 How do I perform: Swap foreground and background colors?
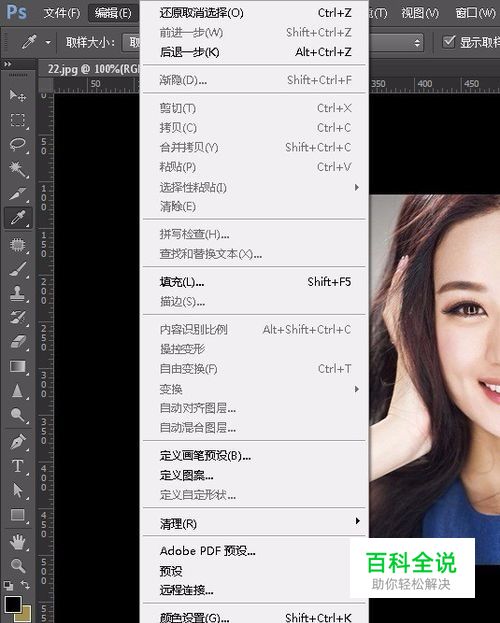tap(25, 584)
